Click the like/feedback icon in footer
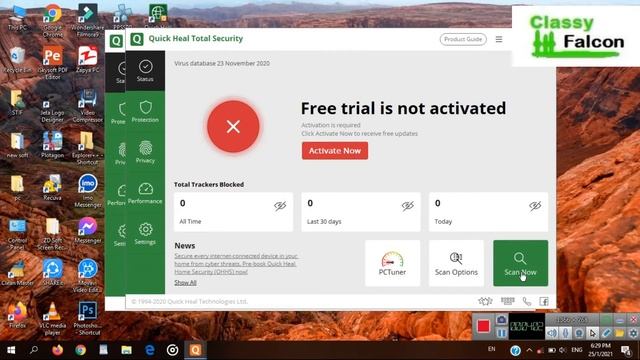The width and height of the screenshot is (640, 360). click(x=485, y=301)
